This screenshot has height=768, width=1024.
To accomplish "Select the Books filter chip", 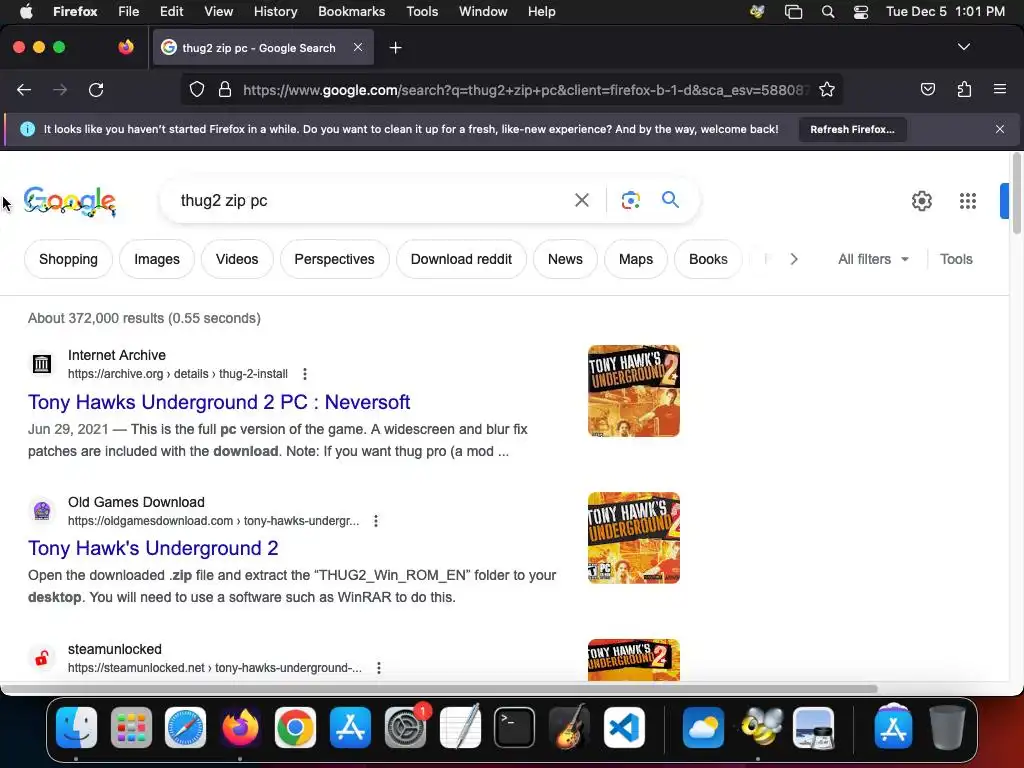I will click(708, 259).
